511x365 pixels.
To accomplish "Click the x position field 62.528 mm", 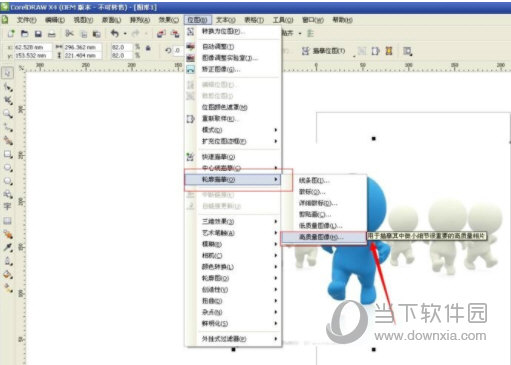I will click(33, 47).
